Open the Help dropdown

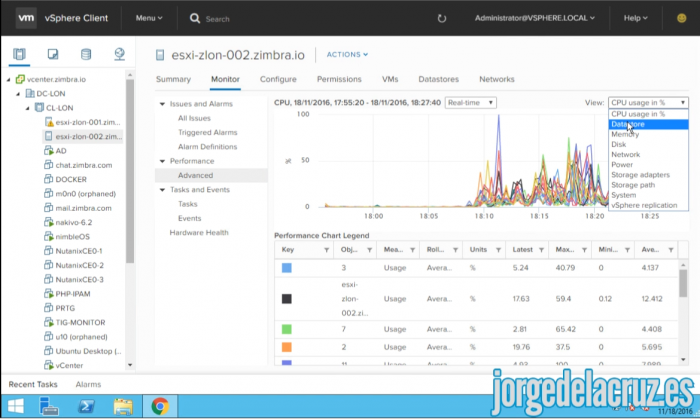pyautogui.click(x=636, y=18)
